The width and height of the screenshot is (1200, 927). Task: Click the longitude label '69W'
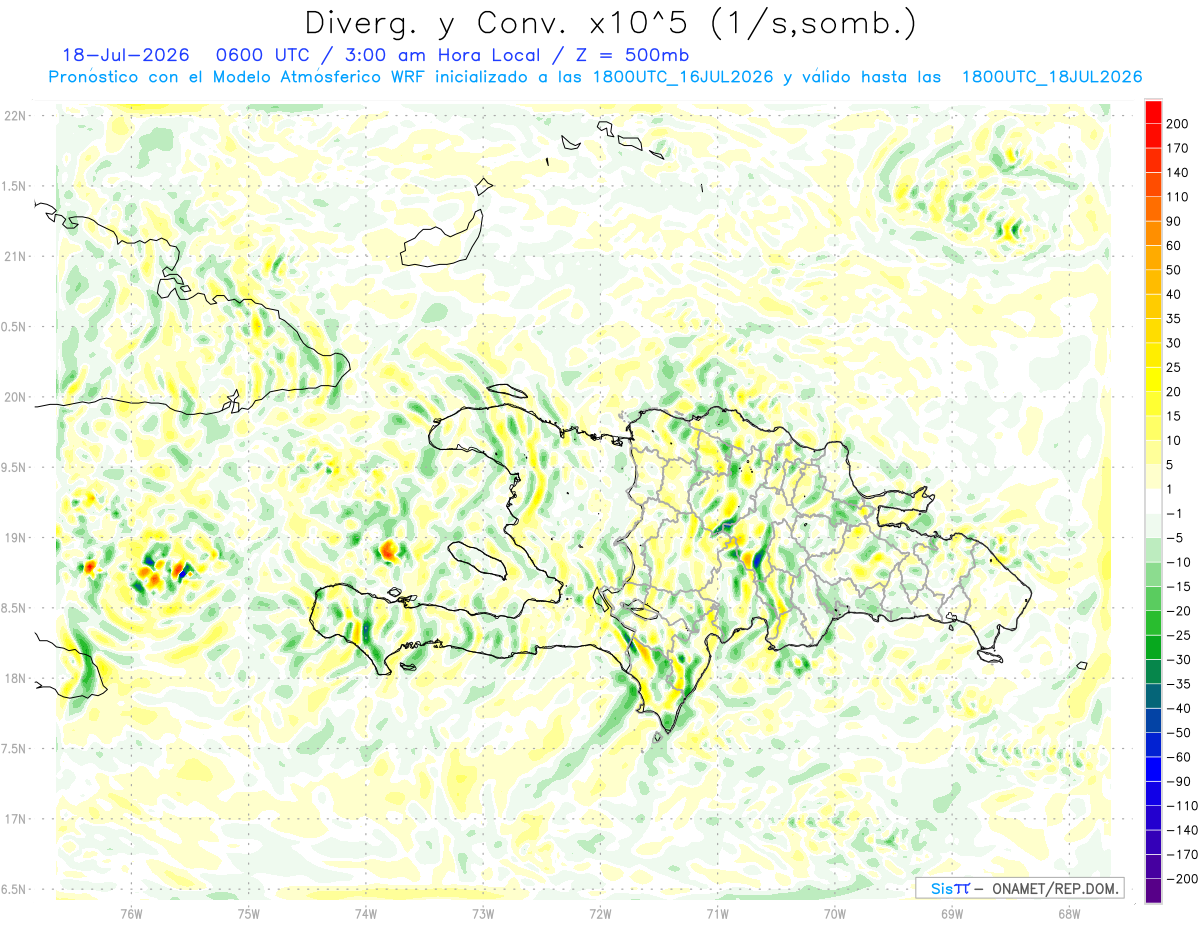951,914
